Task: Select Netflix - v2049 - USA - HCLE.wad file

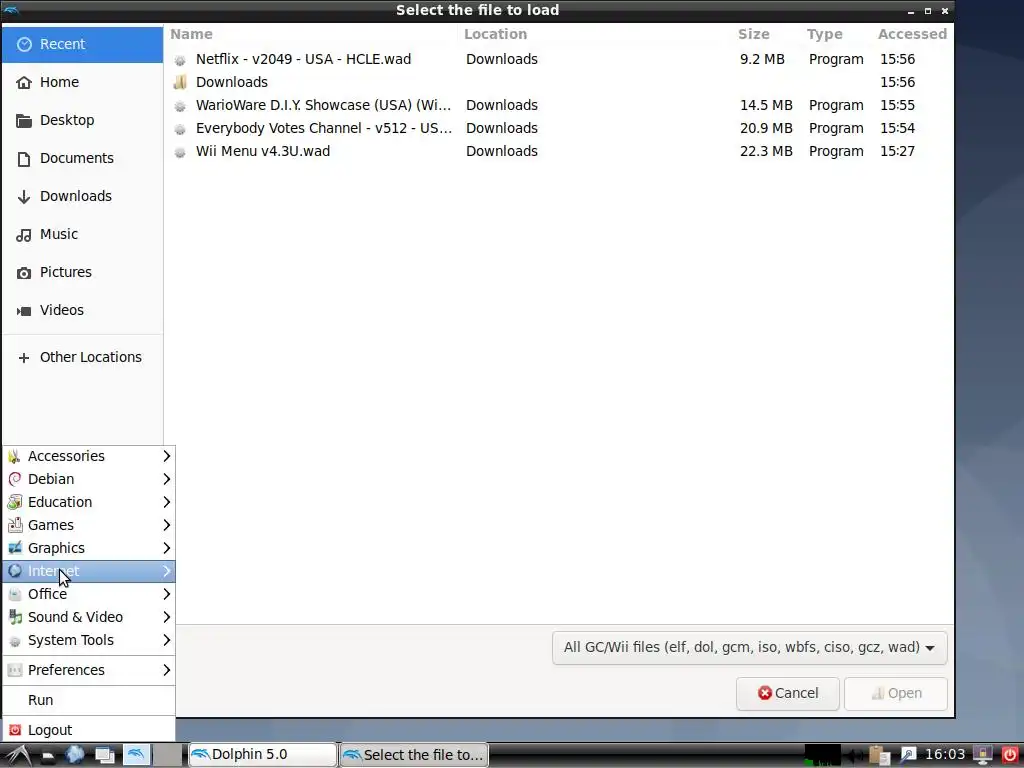Action: (x=560, y=59)
